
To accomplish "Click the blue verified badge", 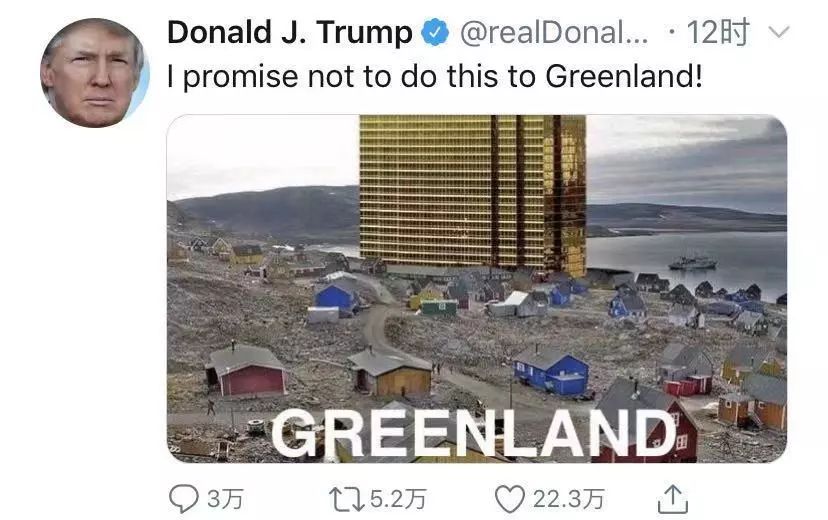I will 435,33.
